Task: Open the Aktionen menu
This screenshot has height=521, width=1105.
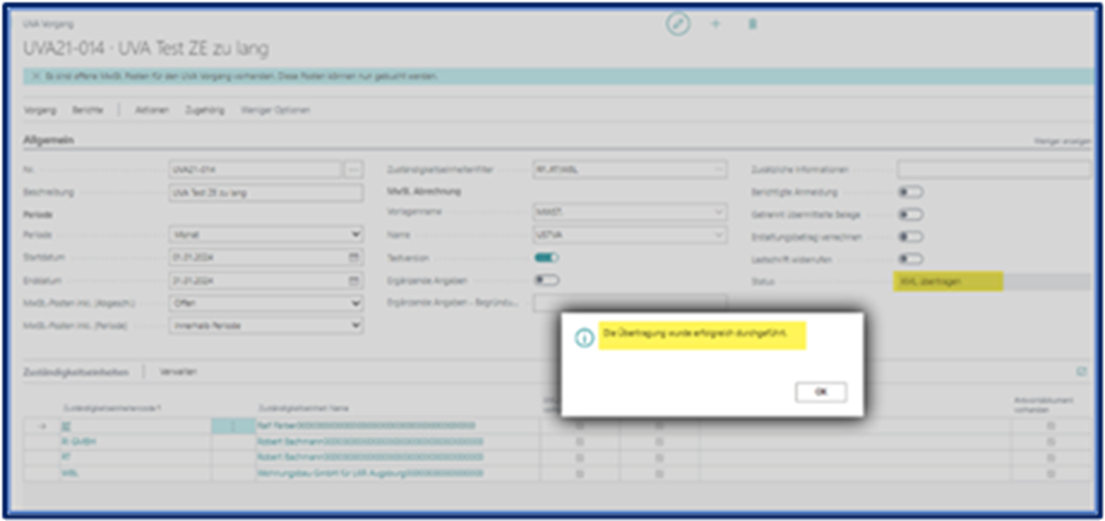Action: click(151, 110)
